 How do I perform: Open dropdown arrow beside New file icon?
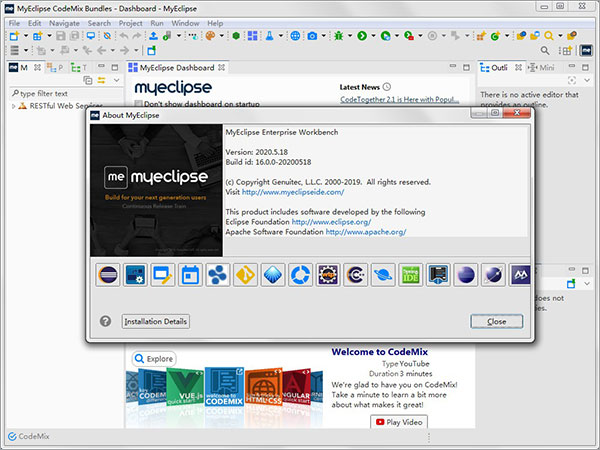click(26, 36)
